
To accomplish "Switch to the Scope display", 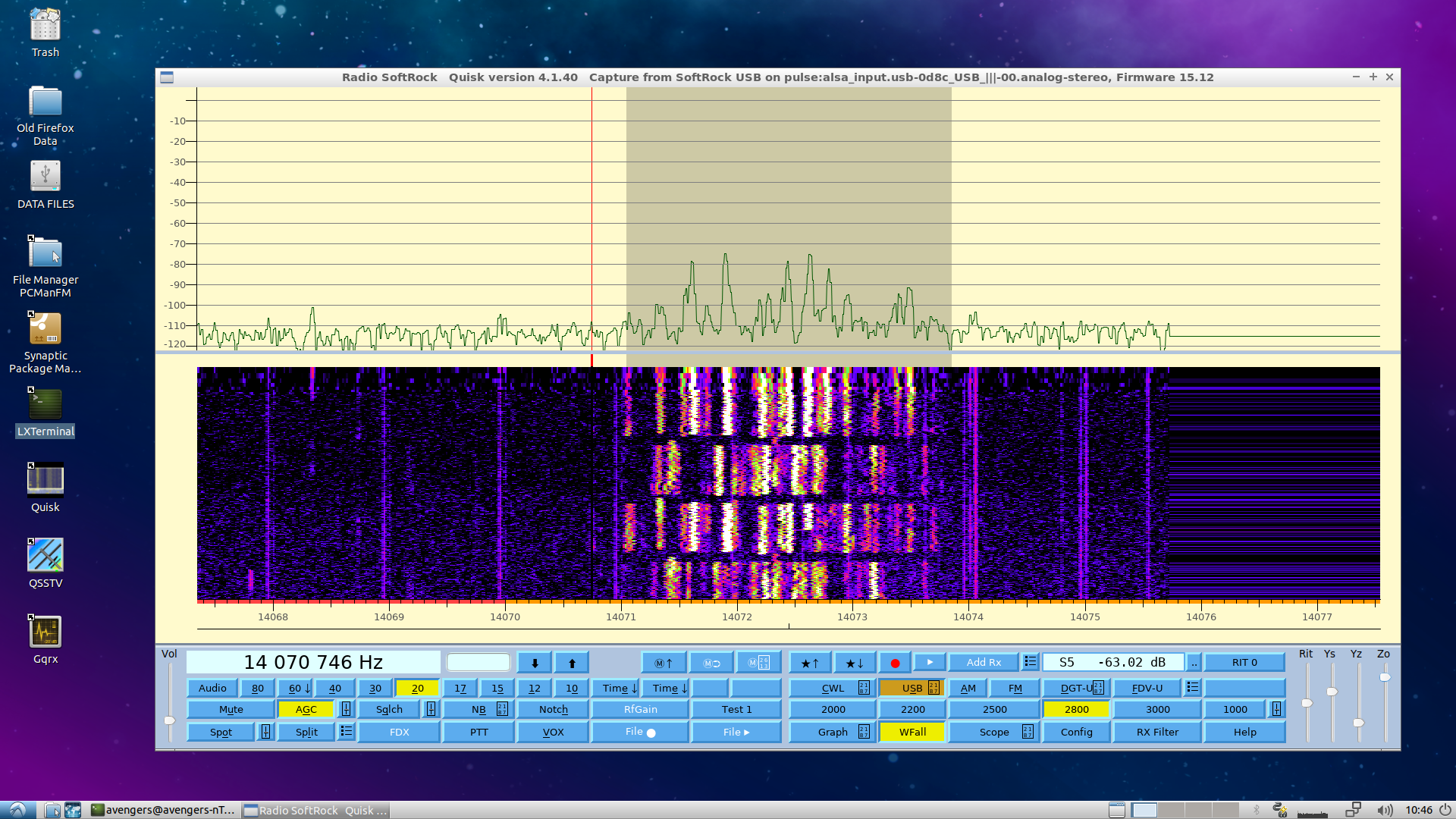I will (x=993, y=732).
